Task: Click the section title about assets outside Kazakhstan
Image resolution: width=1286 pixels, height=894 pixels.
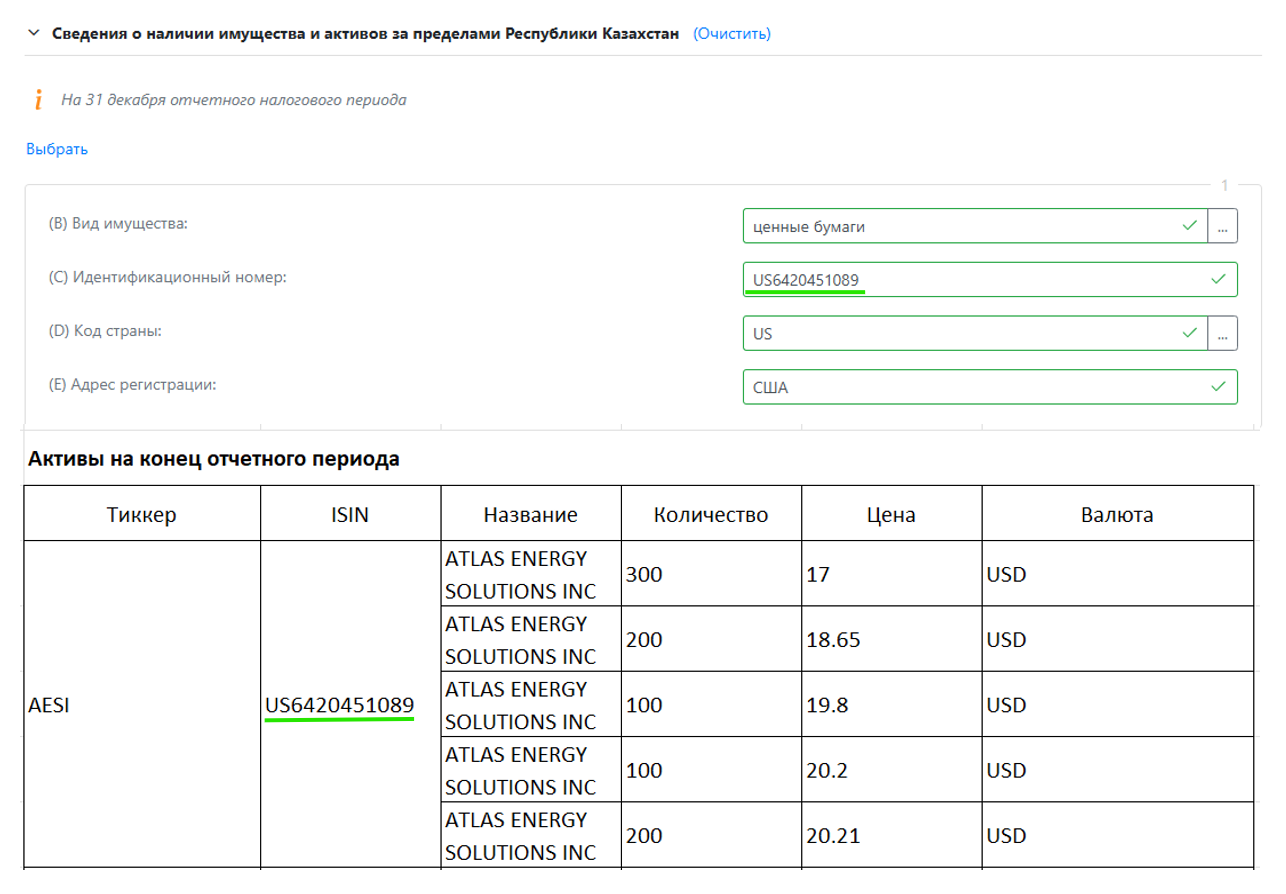Action: 366,33
